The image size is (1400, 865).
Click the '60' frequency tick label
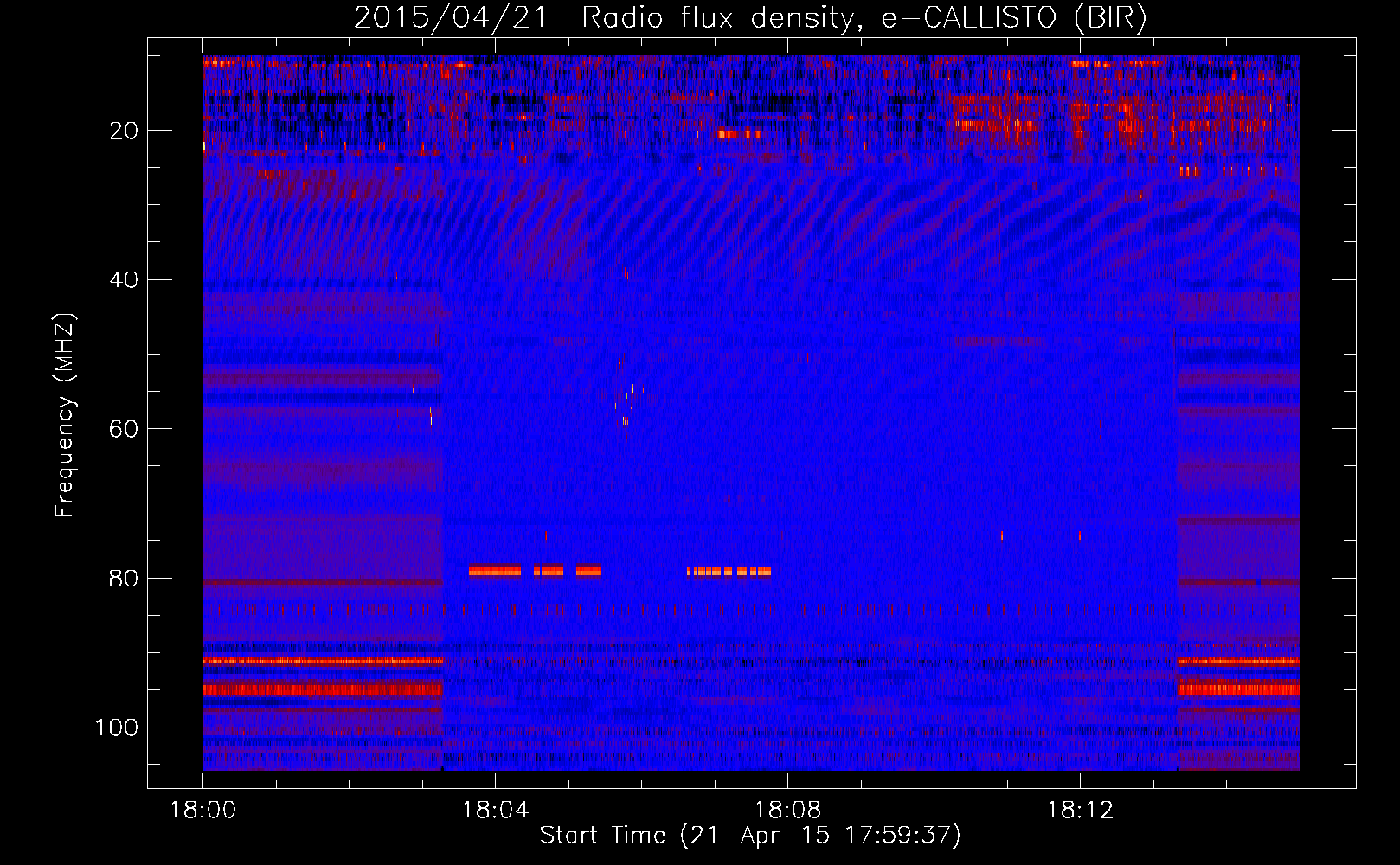pos(125,429)
